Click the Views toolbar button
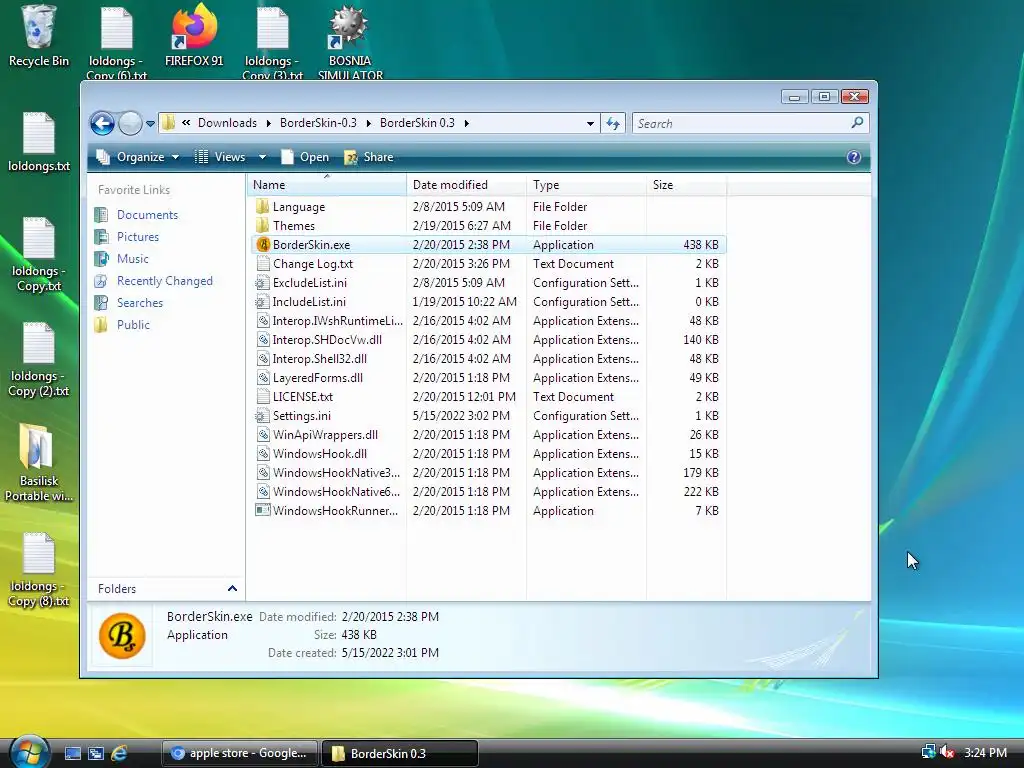 [x=221, y=157]
